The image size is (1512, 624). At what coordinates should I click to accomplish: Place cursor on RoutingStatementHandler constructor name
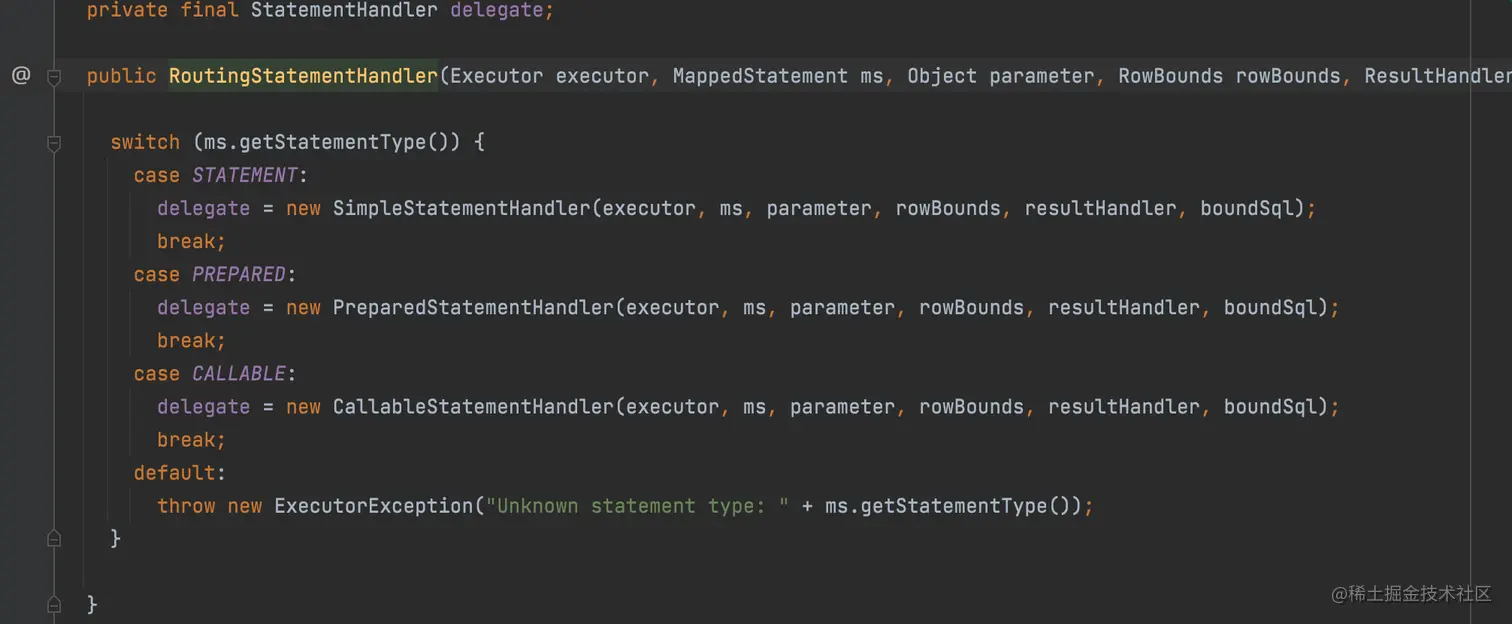(304, 76)
